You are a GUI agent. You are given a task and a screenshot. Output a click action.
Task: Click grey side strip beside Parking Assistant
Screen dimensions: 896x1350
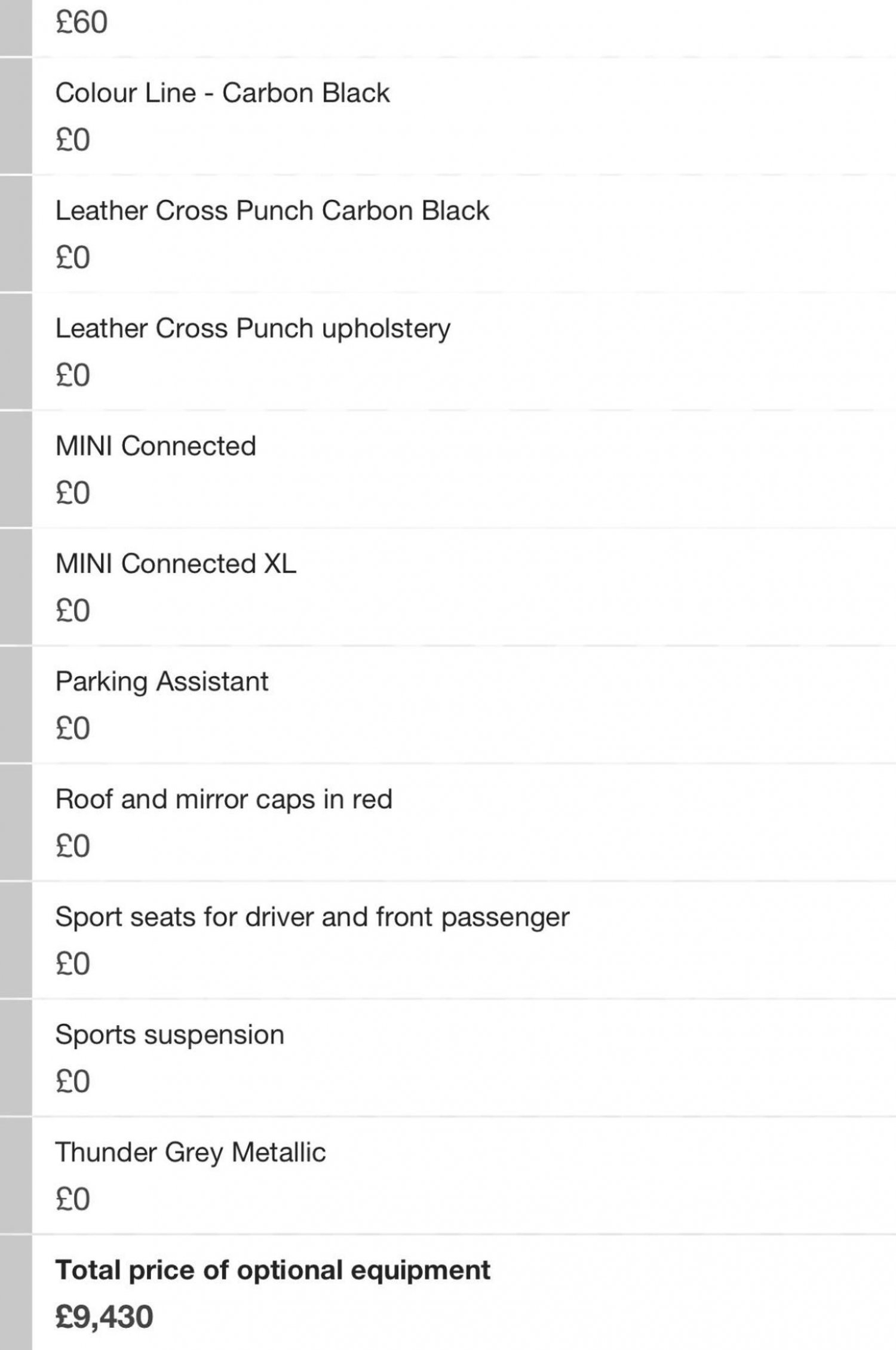(x=16, y=704)
